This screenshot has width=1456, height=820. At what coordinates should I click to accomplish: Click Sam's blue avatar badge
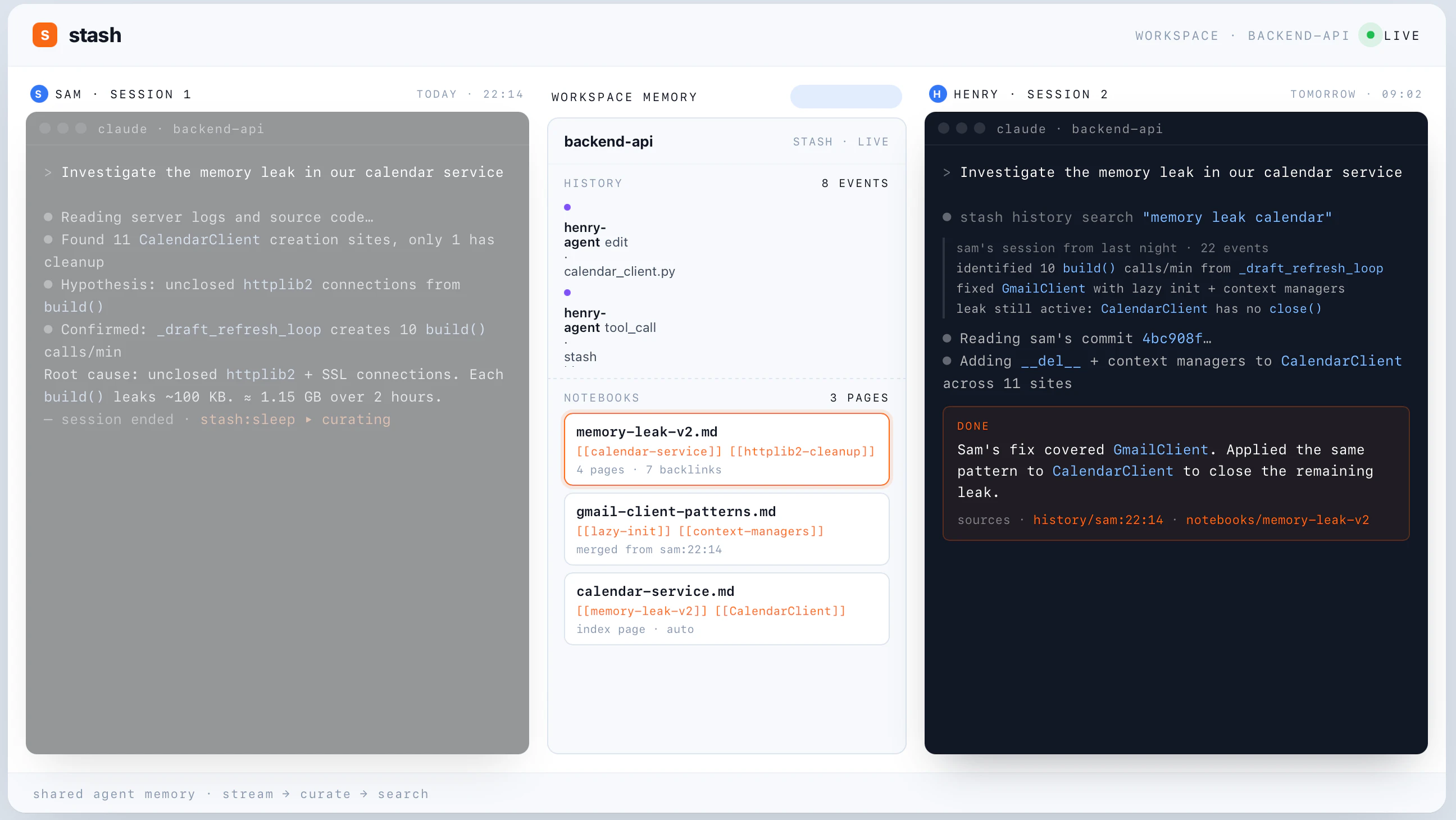(x=38, y=94)
